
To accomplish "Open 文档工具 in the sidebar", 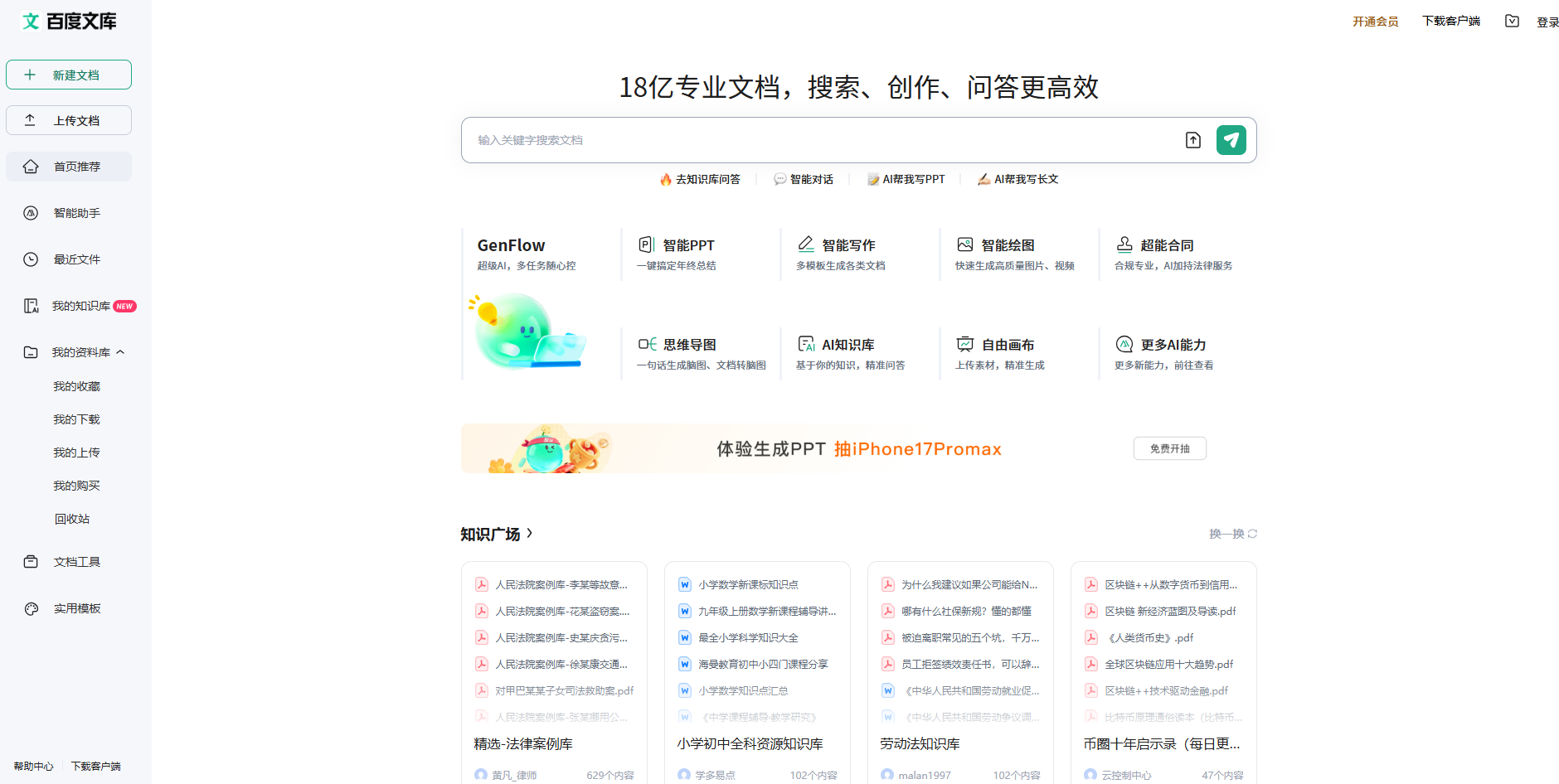I will [x=69, y=562].
